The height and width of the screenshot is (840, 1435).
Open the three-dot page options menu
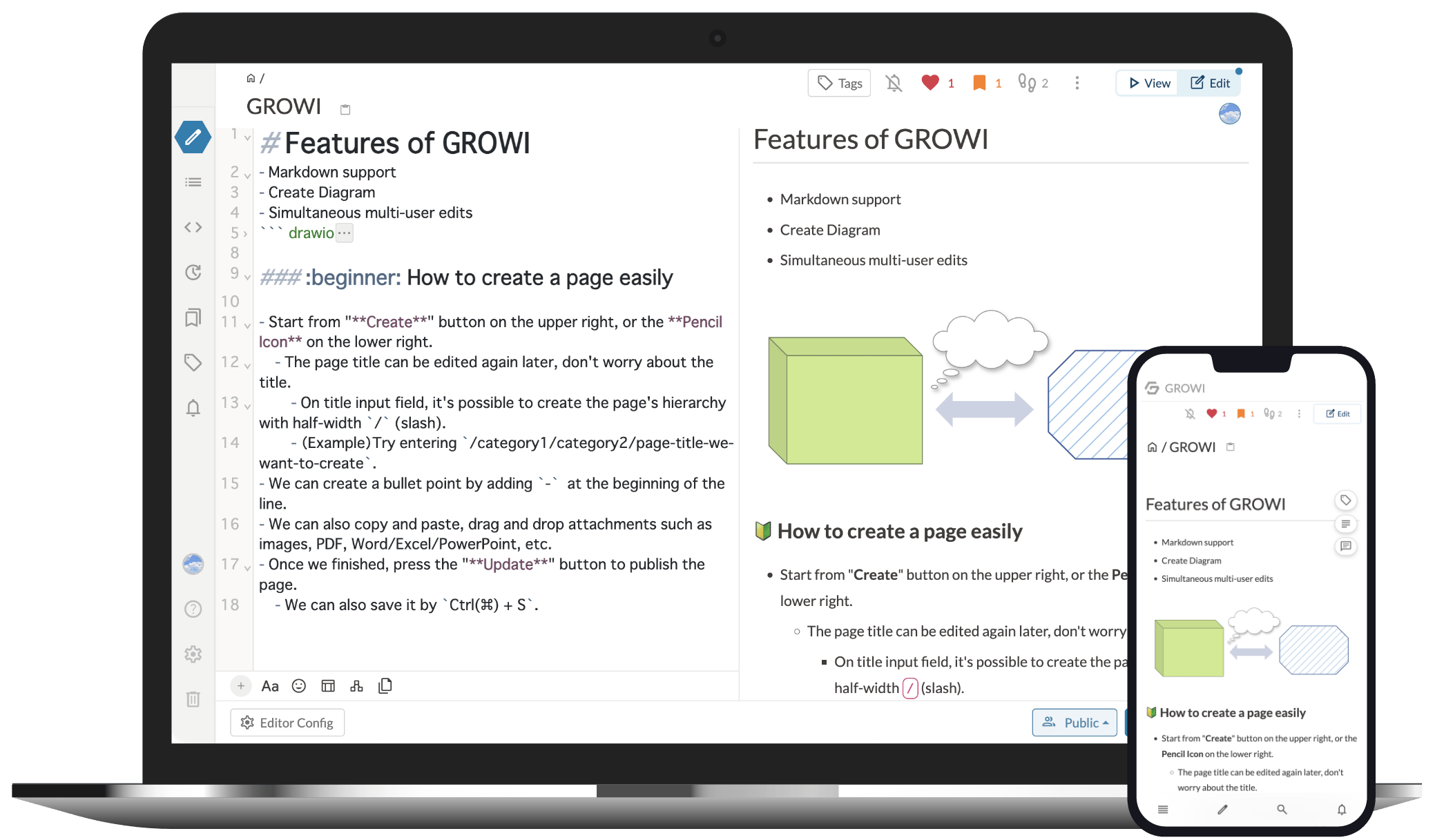(x=1077, y=83)
